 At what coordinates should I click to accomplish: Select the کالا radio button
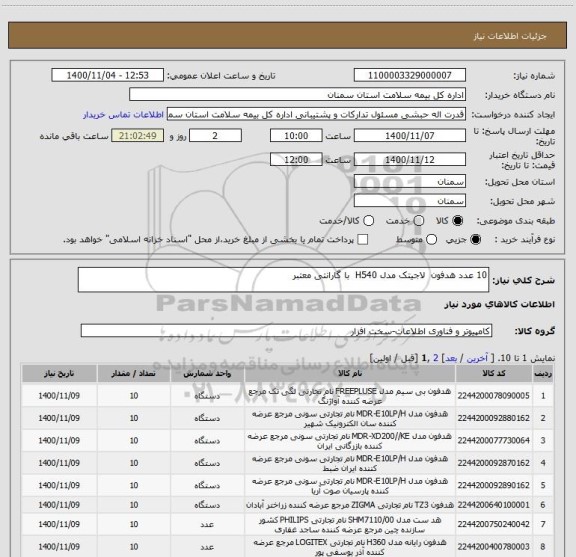(x=458, y=220)
